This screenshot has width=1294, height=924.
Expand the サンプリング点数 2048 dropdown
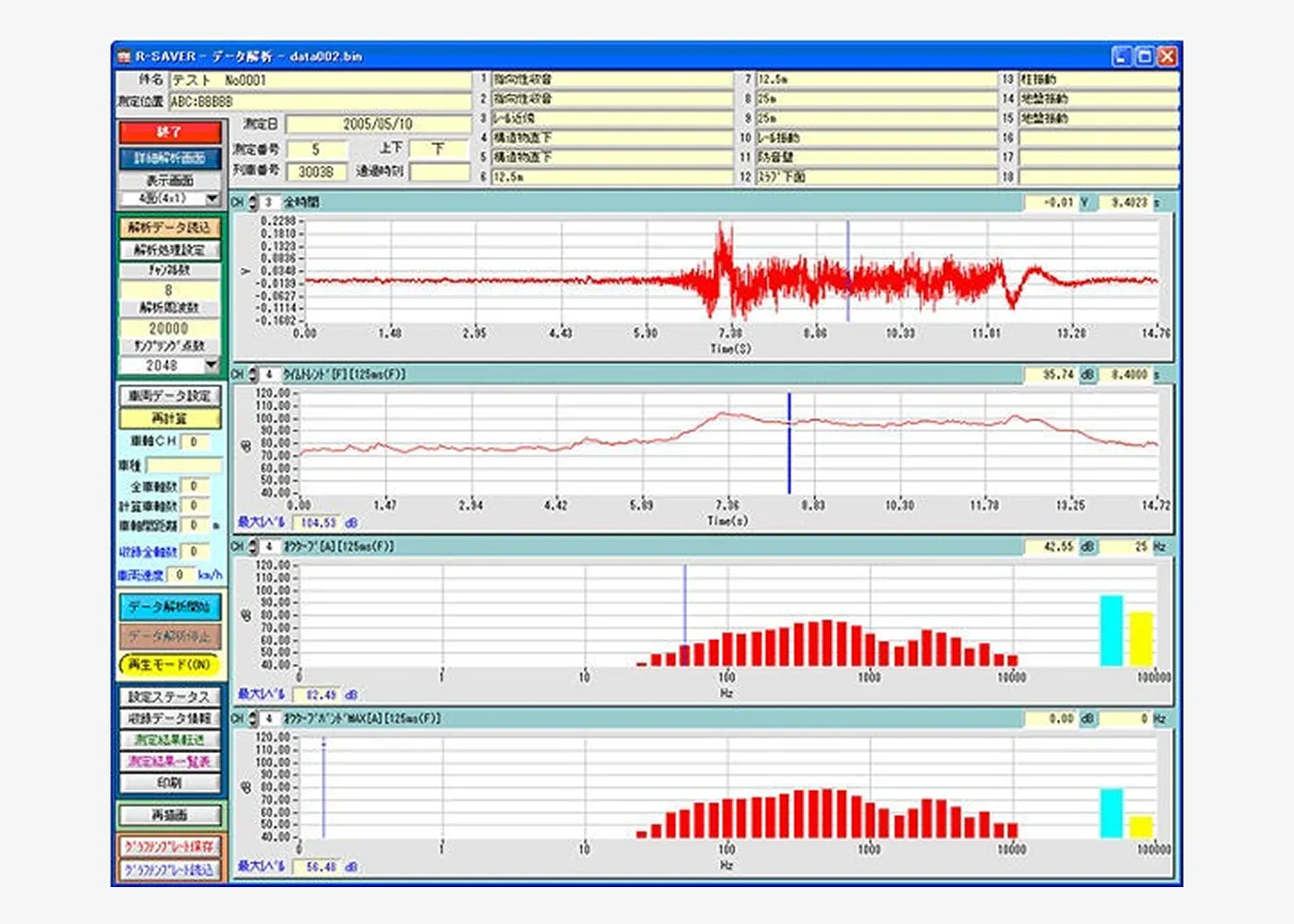point(212,366)
